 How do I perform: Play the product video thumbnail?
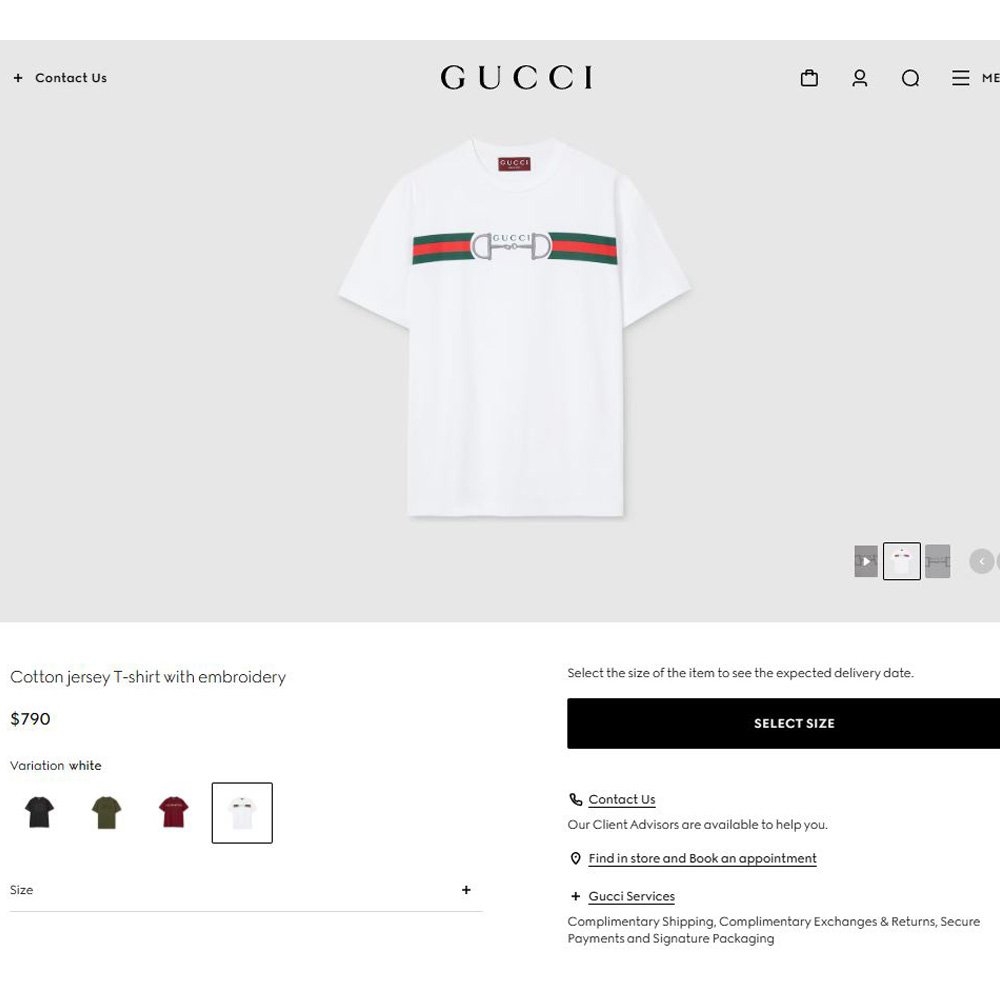[x=865, y=561]
